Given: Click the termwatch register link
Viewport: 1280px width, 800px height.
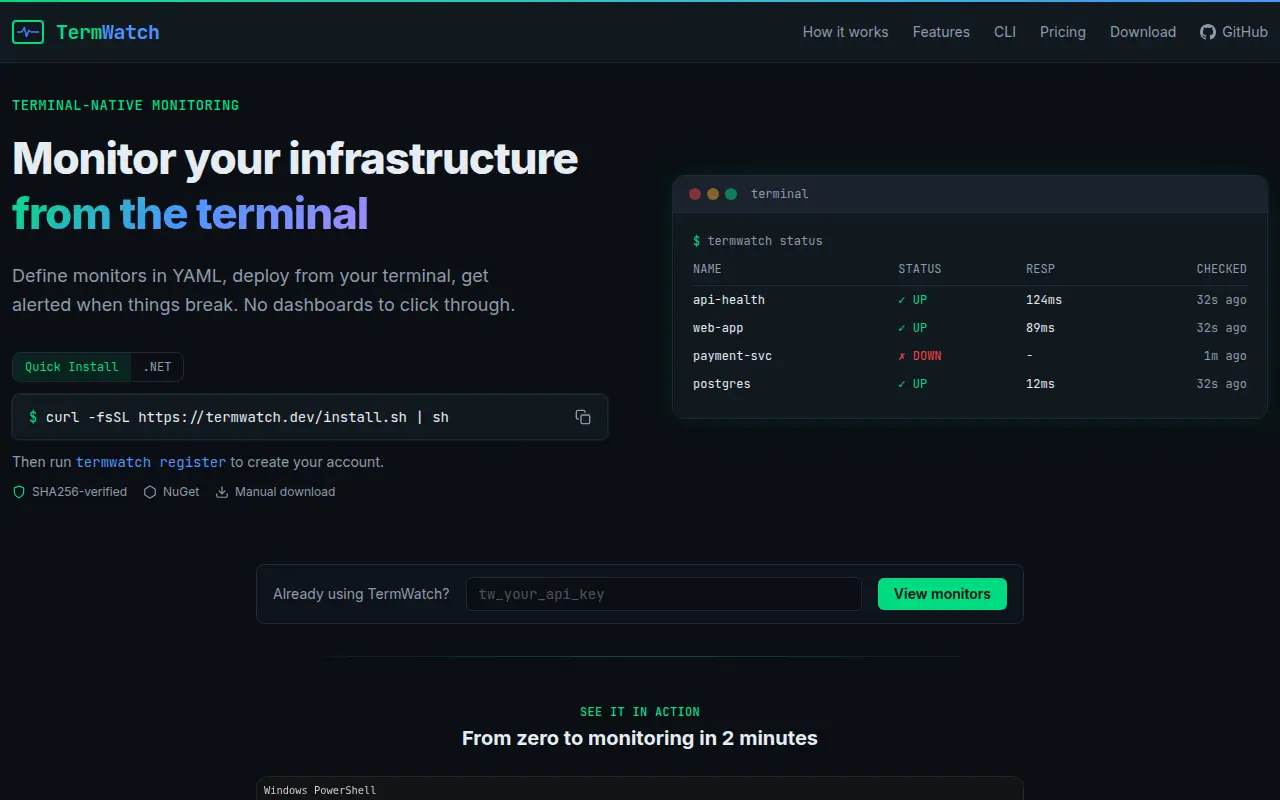Looking at the screenshot, I should (151, 462).
